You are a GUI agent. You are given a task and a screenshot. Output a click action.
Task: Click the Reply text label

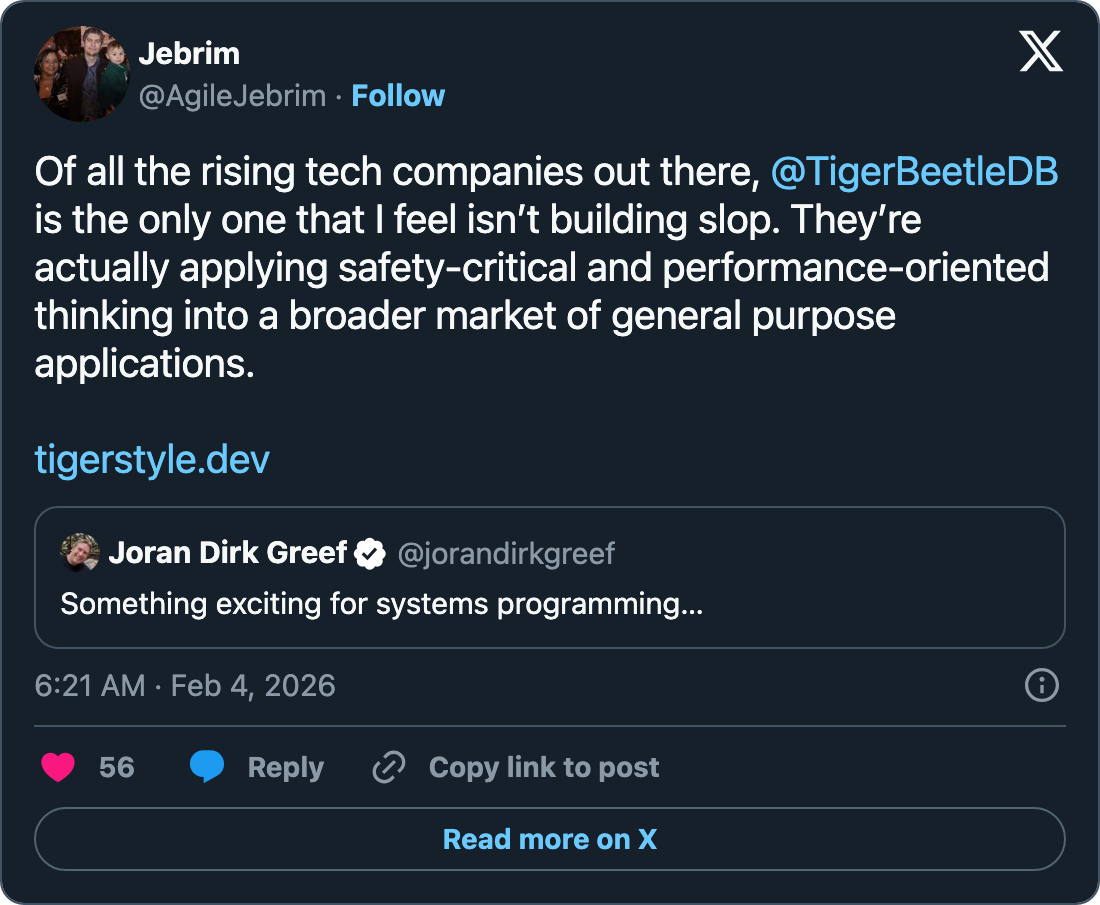click(x=285, y=767)
